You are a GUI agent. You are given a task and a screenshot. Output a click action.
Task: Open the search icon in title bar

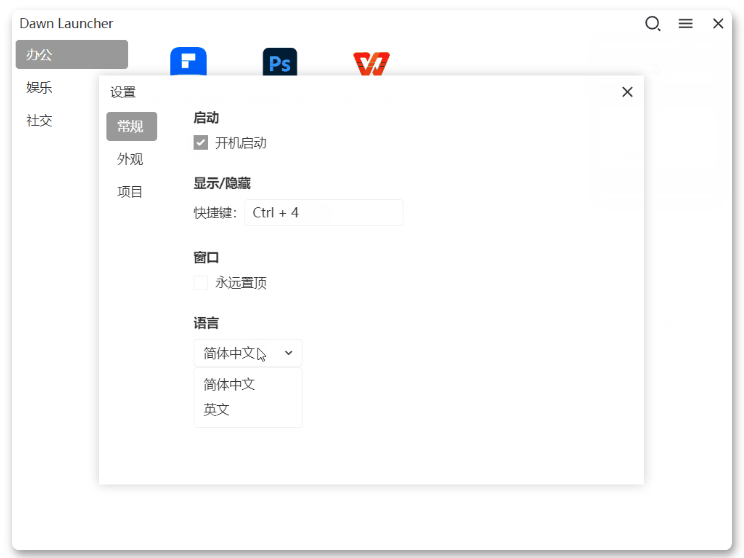coord(653,24)
